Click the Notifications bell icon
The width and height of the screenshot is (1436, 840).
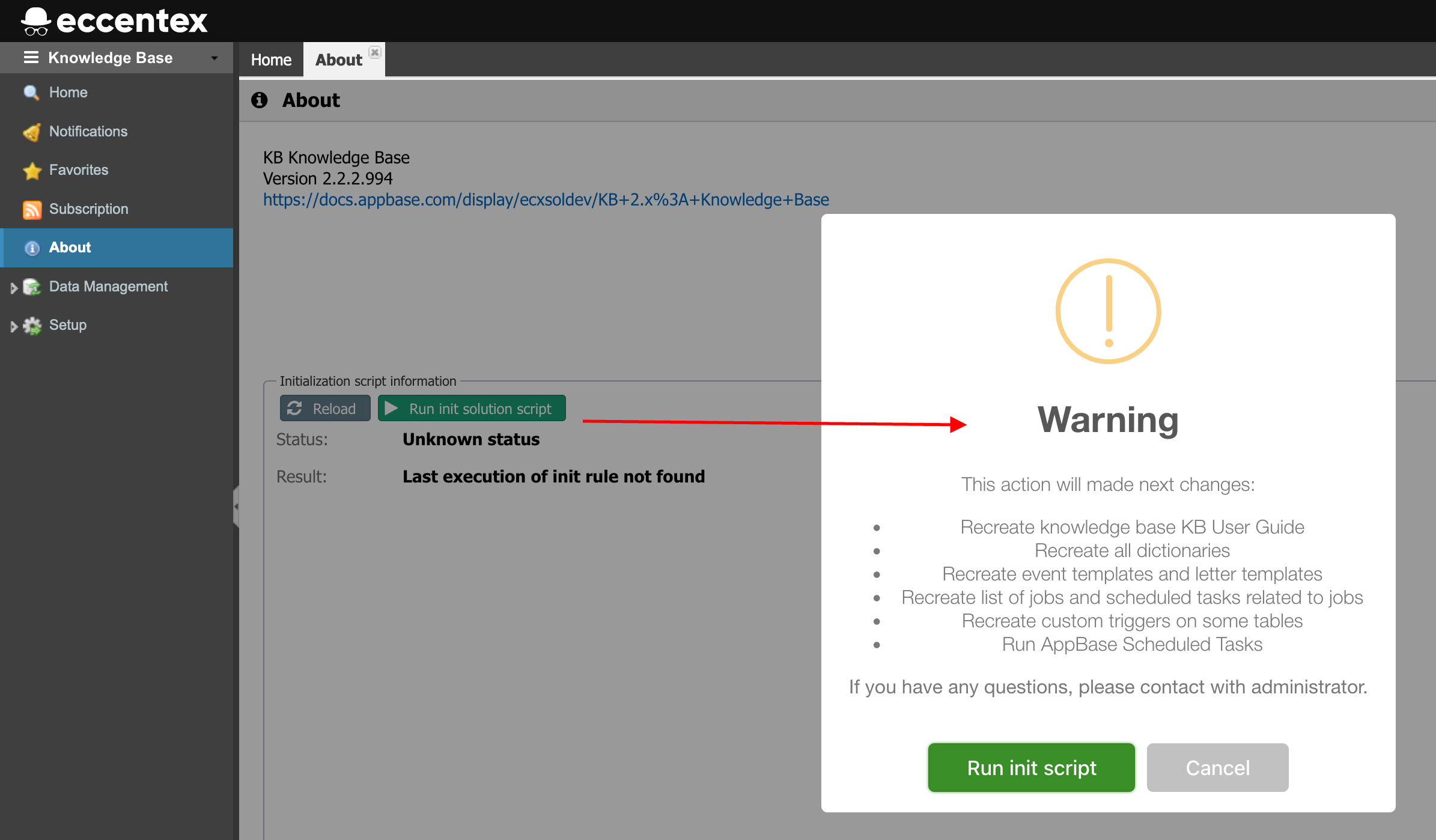click(x=31, y=132)
